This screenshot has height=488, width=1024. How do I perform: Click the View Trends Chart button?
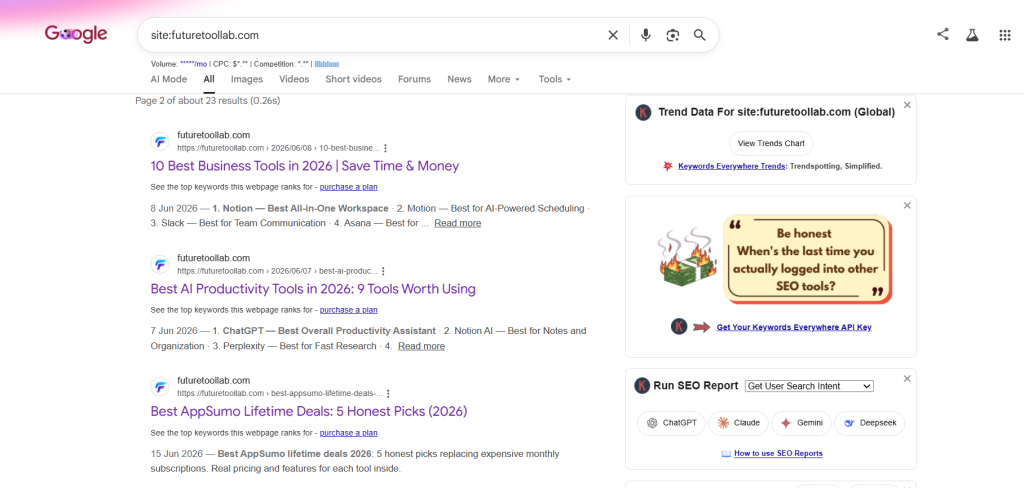coord(771,143)
